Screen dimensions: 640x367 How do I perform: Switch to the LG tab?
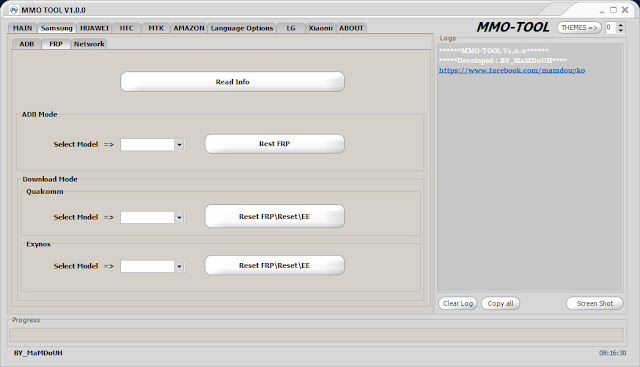pos(291,28)
